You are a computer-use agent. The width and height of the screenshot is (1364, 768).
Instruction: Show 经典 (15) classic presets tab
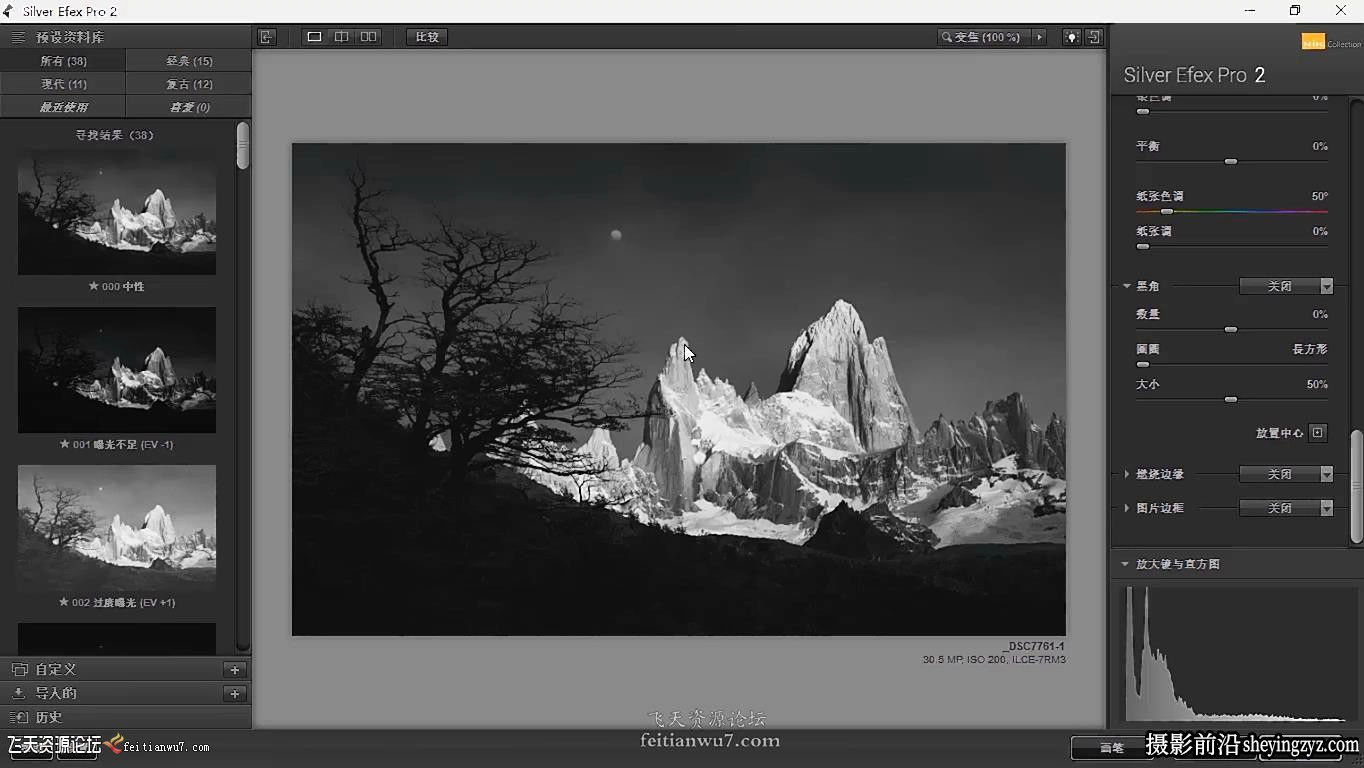pos(189,61)
